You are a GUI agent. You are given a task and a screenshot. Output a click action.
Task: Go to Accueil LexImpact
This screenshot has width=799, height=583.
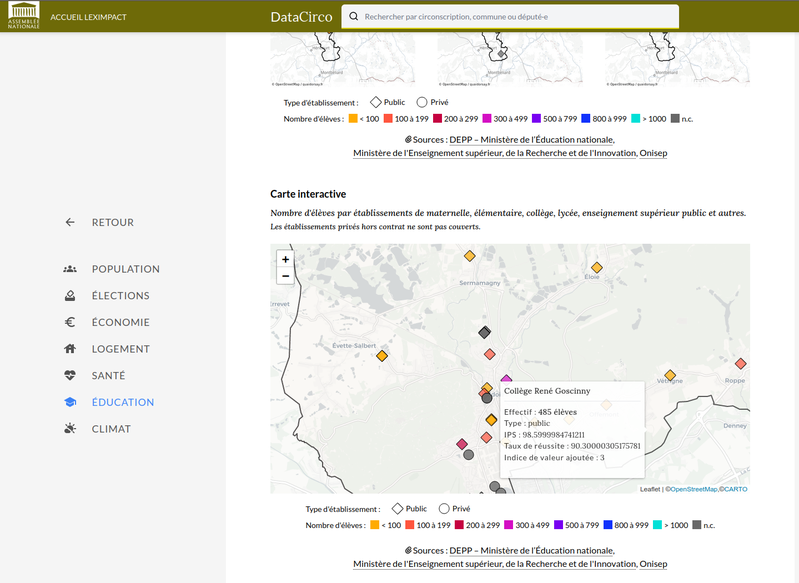point(94,17)
